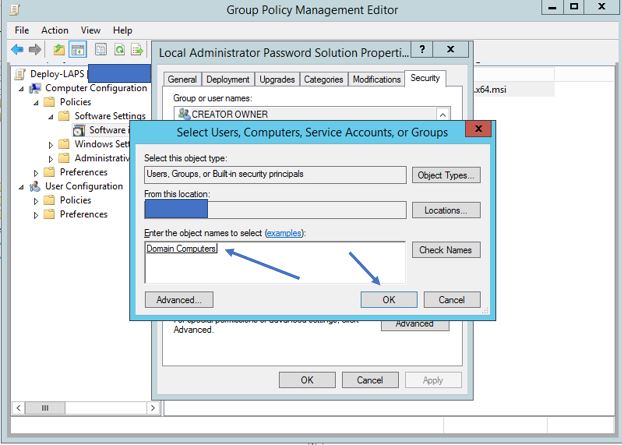This screenshot has width=622, height=445.
Task: Click the tree pane horizontal scrollbar thumb
Action: click(45, 408)
